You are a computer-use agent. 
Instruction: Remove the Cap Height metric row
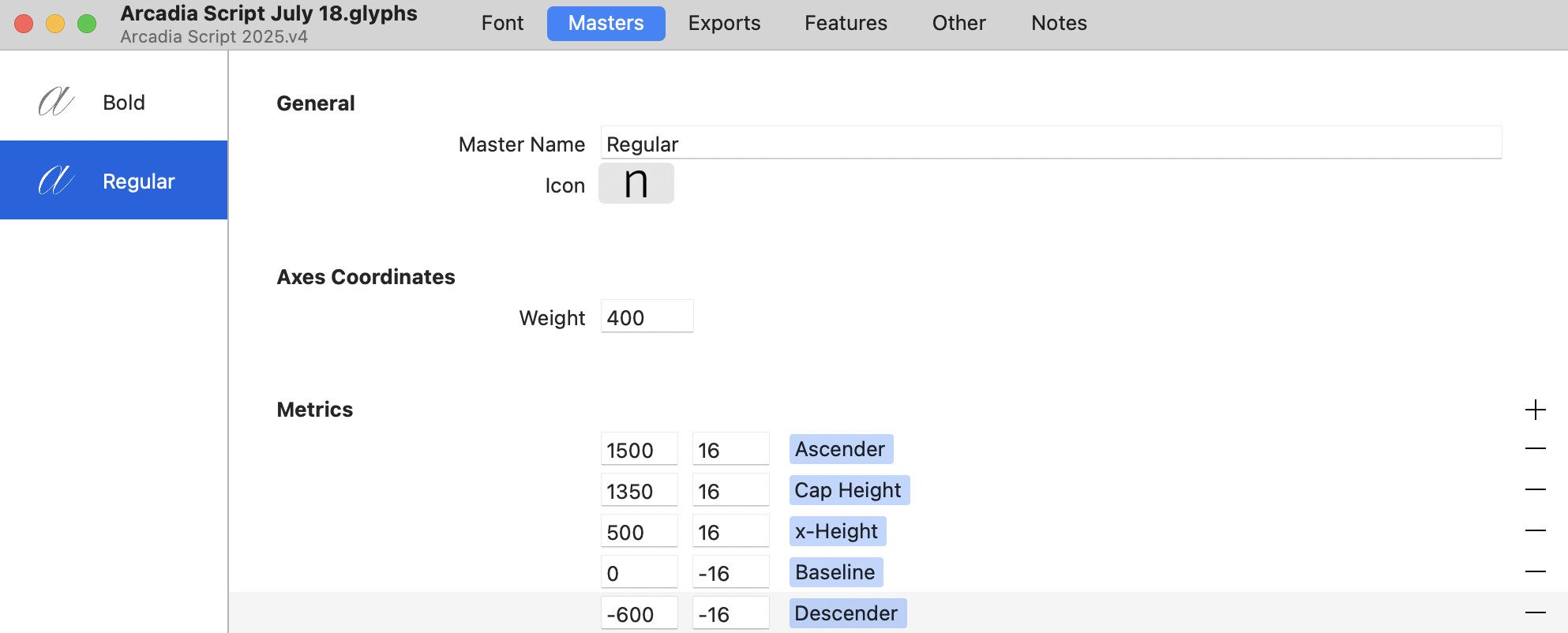(x=1535, y=490)
